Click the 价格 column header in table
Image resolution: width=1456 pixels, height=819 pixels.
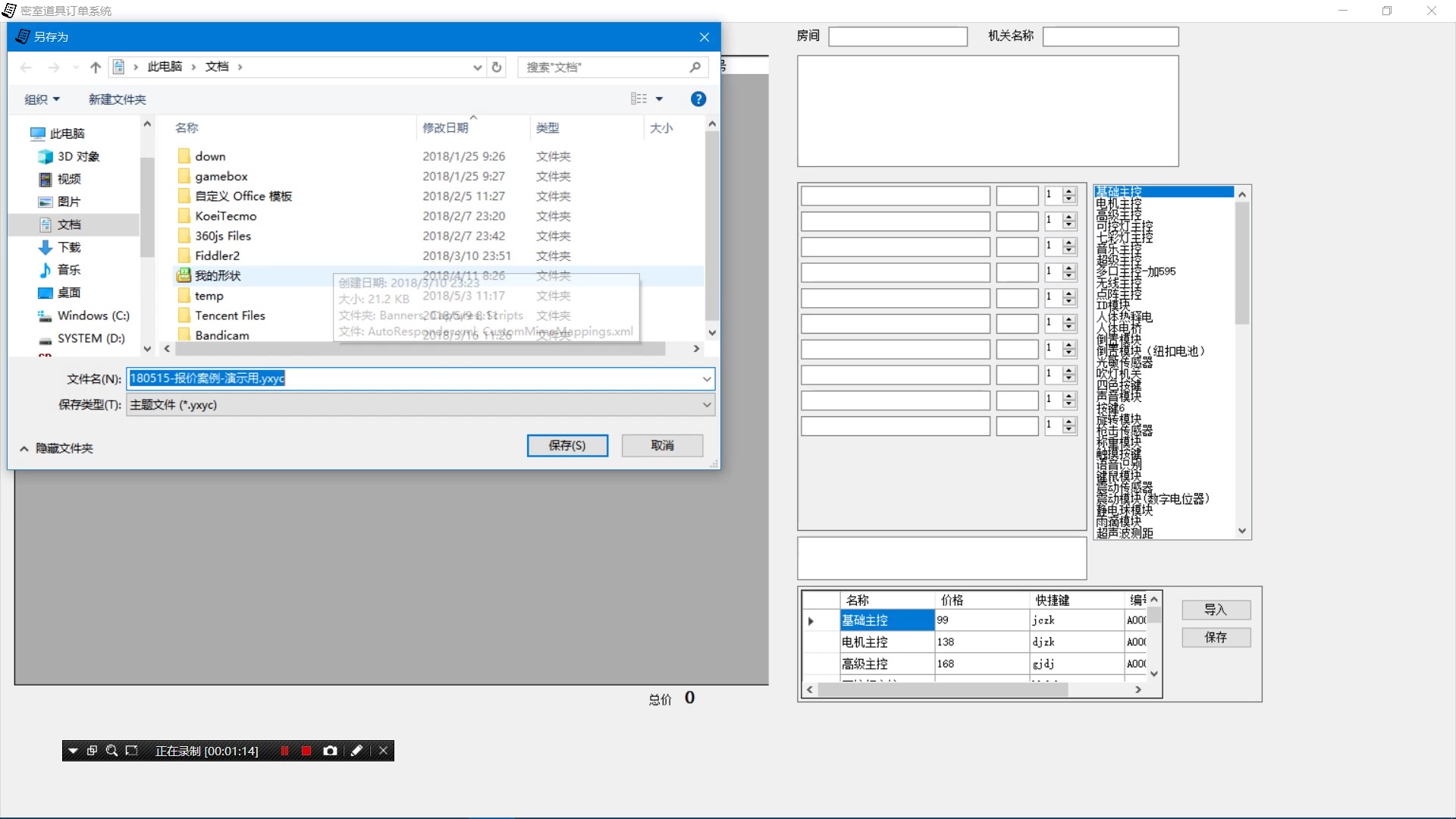(982, 601)
